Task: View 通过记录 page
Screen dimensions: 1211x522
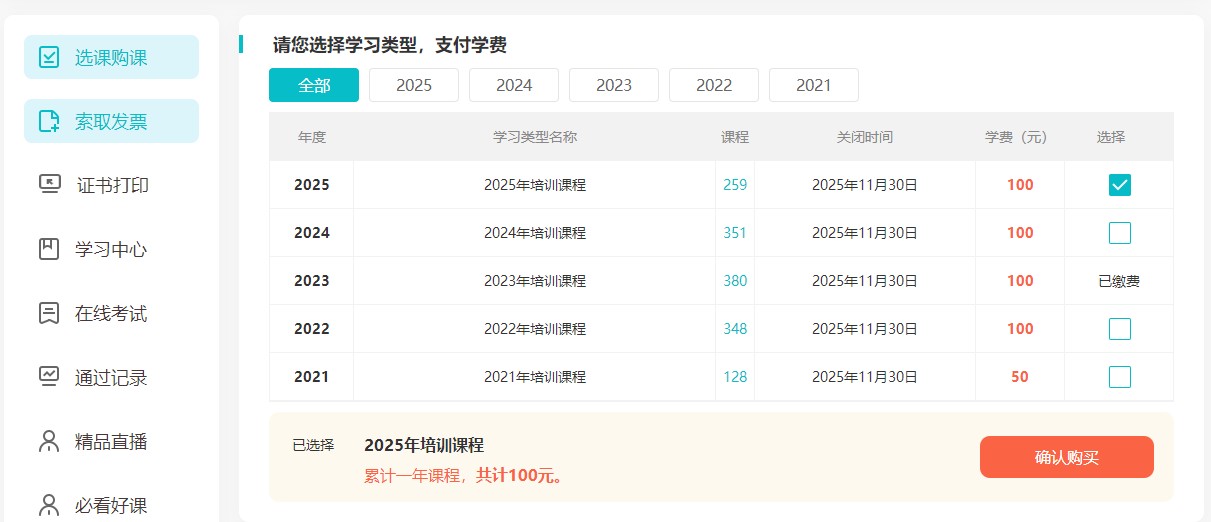Action: pyautogui.click(x=112, y=377)
